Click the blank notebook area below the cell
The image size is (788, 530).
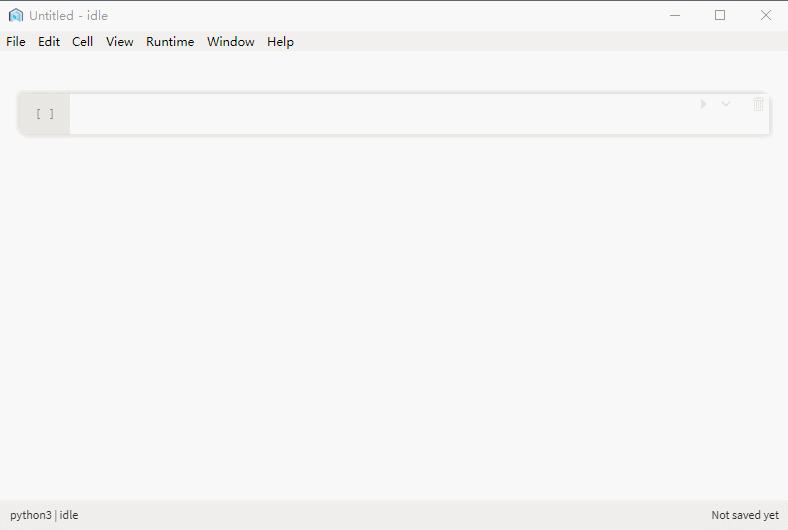[x=394, y=320]
